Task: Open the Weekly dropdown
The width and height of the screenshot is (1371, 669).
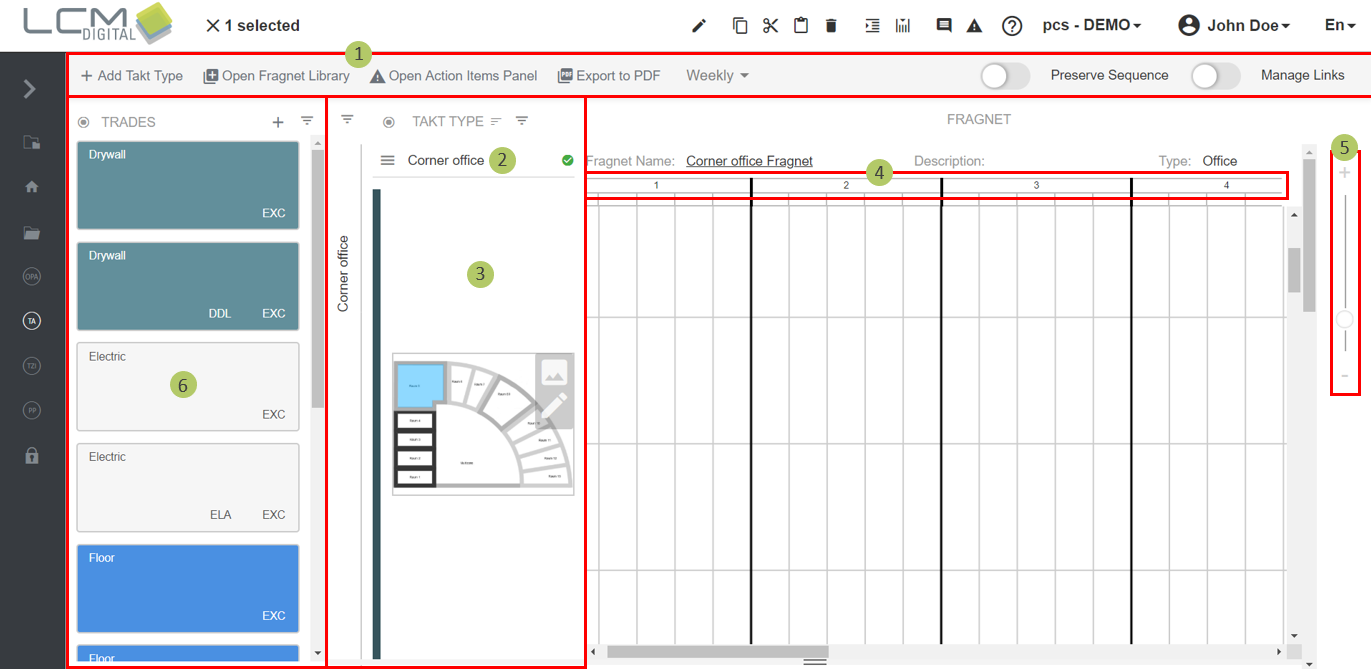Action: tap(717, 76)
